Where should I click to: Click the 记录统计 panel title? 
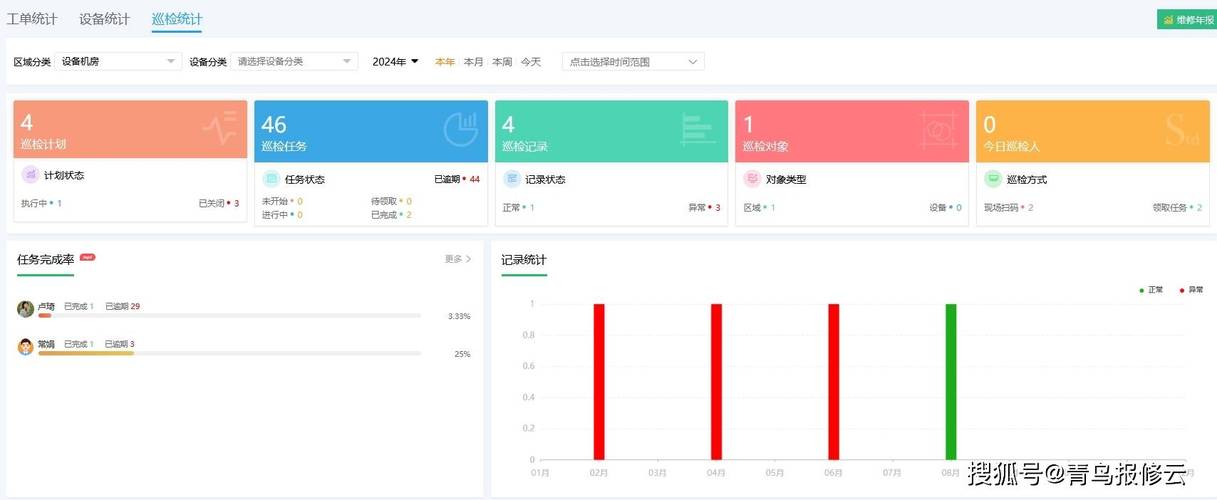pos(524,260)
